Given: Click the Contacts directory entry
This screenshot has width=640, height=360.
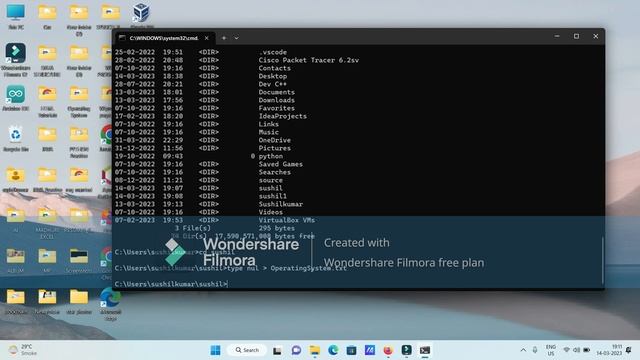Looking at the screenshot, I should tap(275, 68).
